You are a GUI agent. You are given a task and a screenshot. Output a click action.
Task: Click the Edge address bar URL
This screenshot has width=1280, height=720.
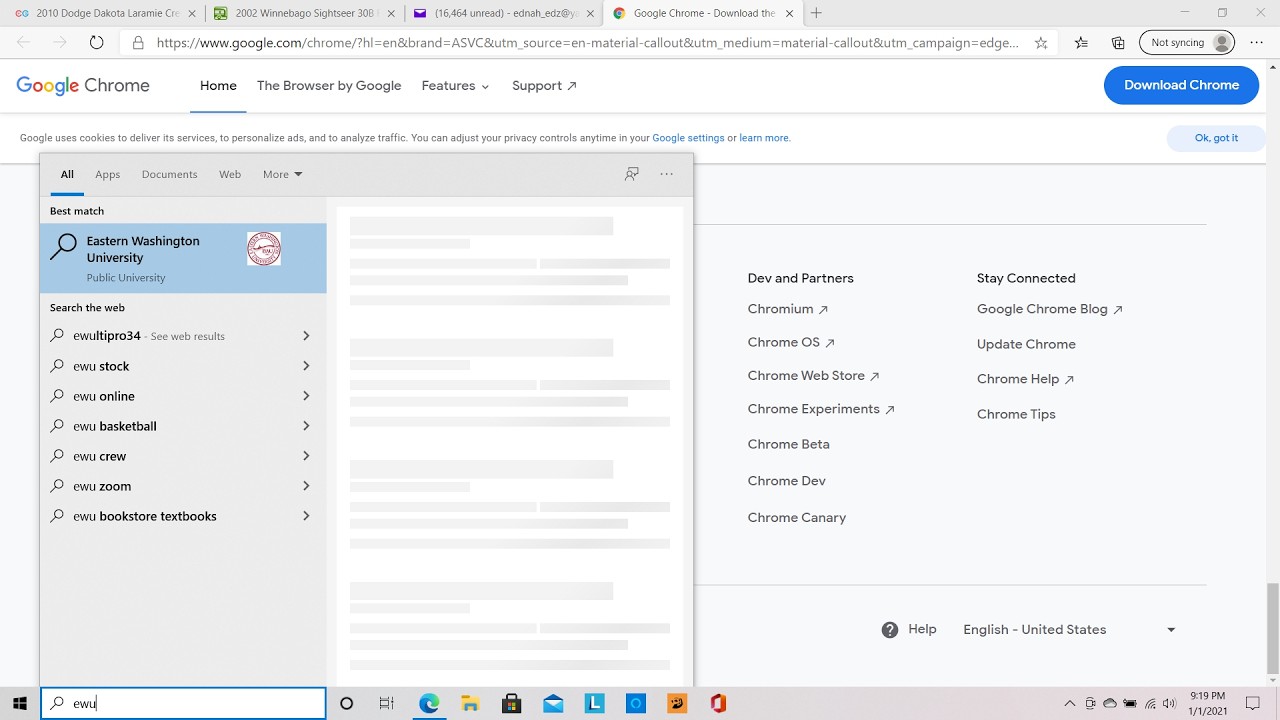tap(588, 43)
